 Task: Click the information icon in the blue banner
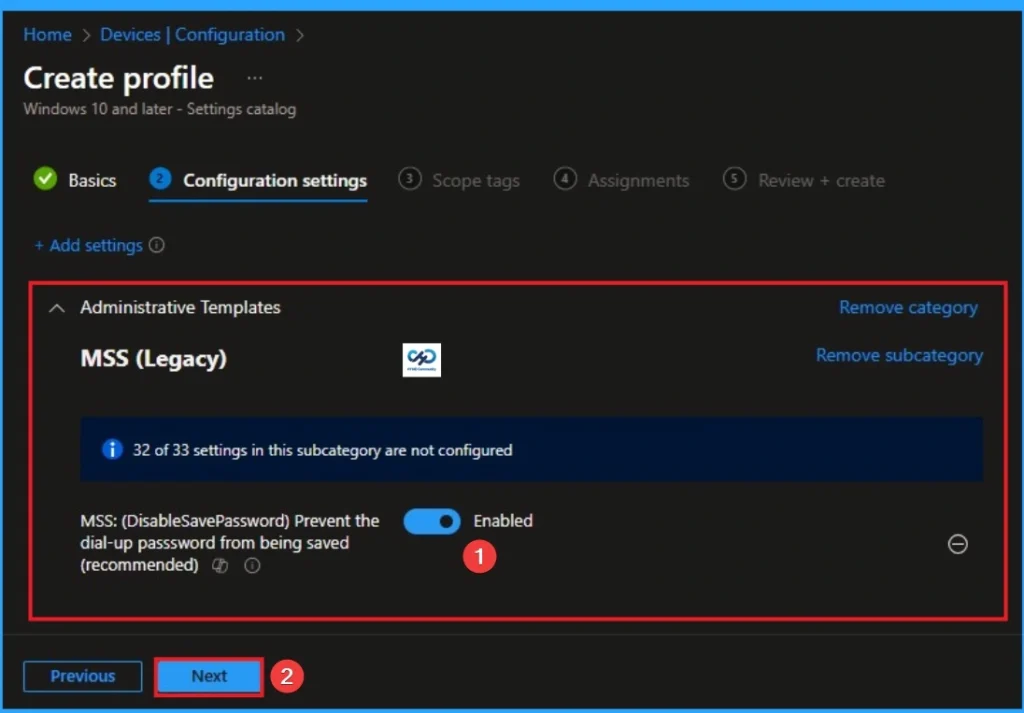click(111, 449)
